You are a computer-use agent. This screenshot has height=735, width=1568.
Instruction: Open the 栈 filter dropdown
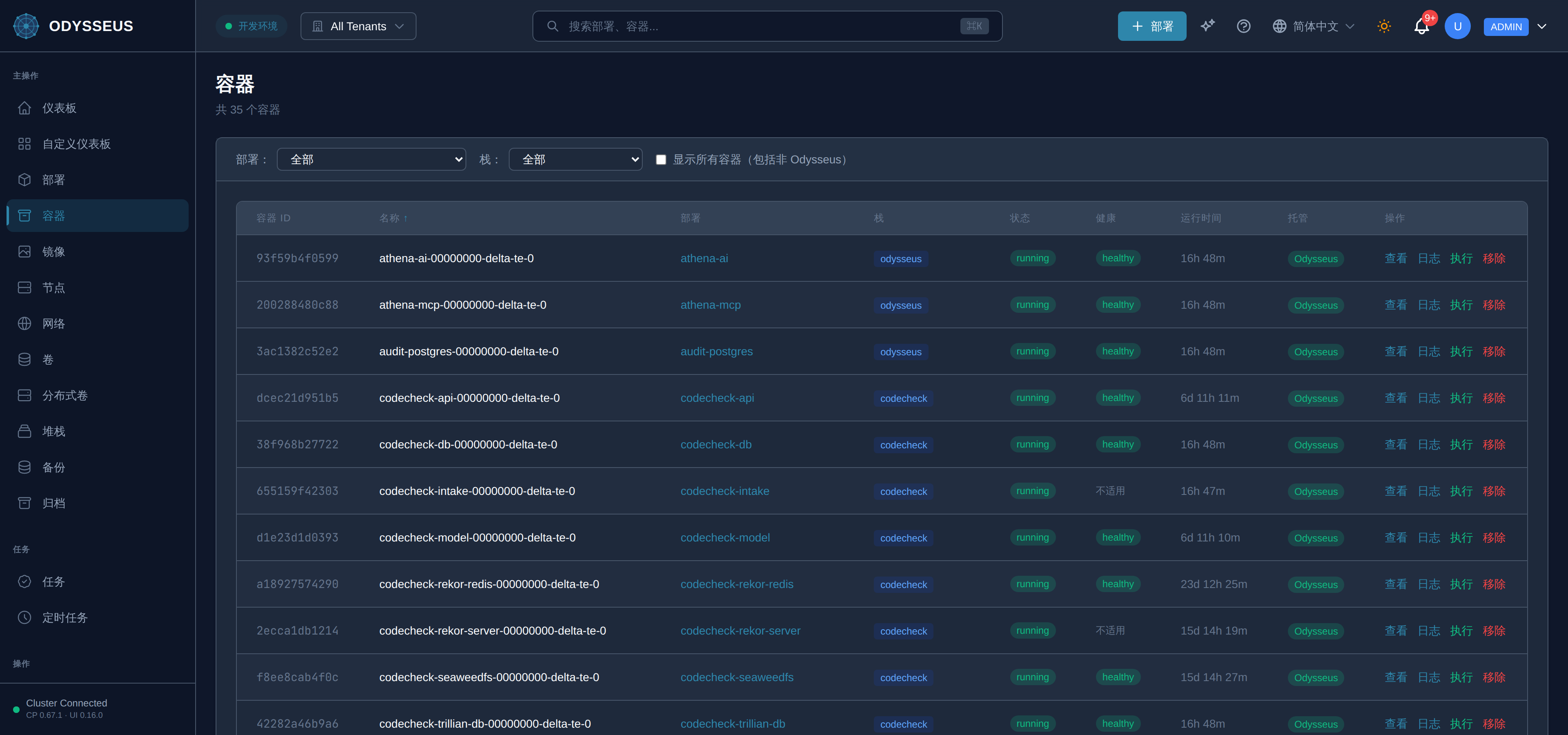575,159
